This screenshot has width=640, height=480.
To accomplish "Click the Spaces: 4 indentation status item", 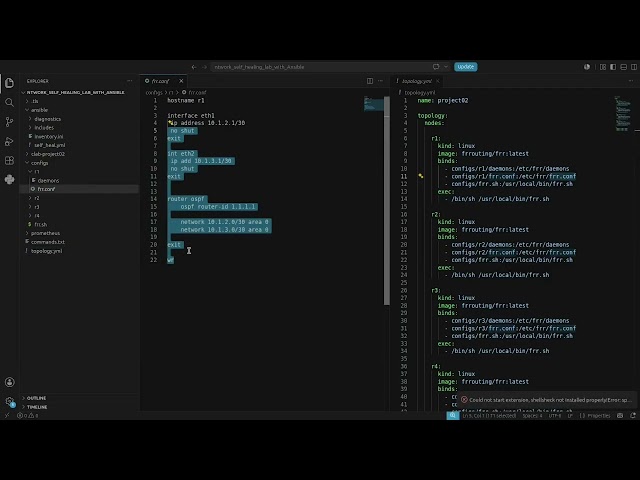I will [532, 416].
